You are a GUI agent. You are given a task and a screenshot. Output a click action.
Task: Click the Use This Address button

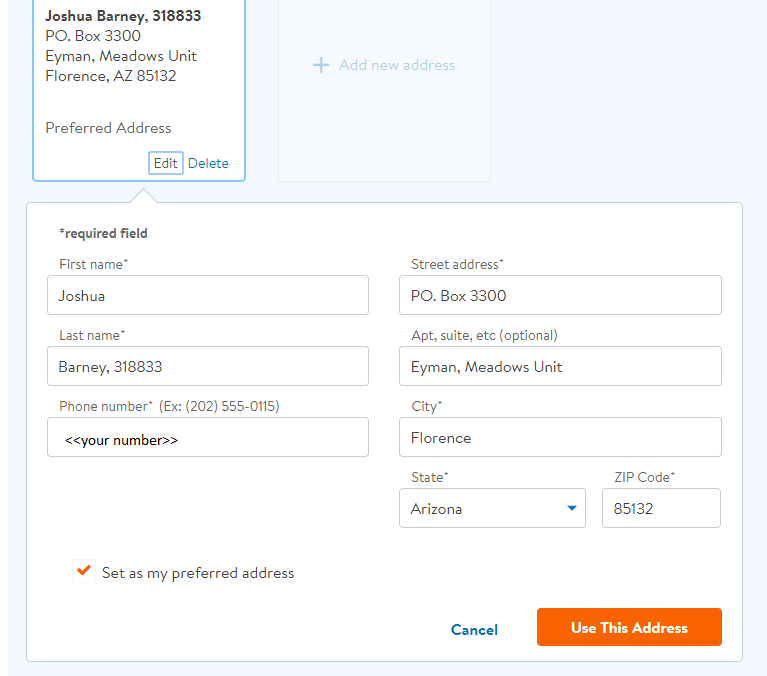pos(629,627)
